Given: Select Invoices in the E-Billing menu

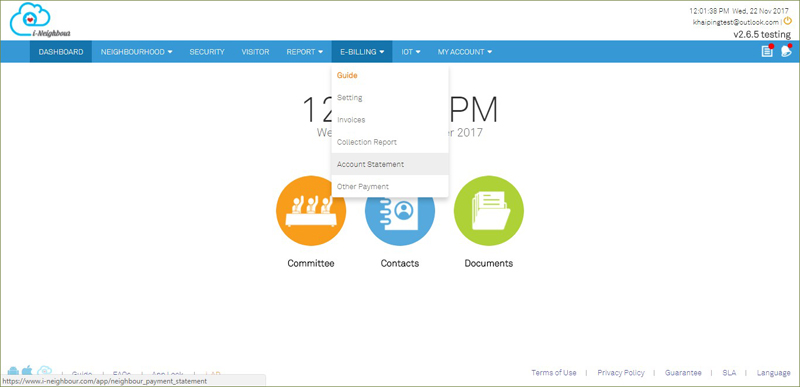Looking at the screenshot, I should [390, 120].
